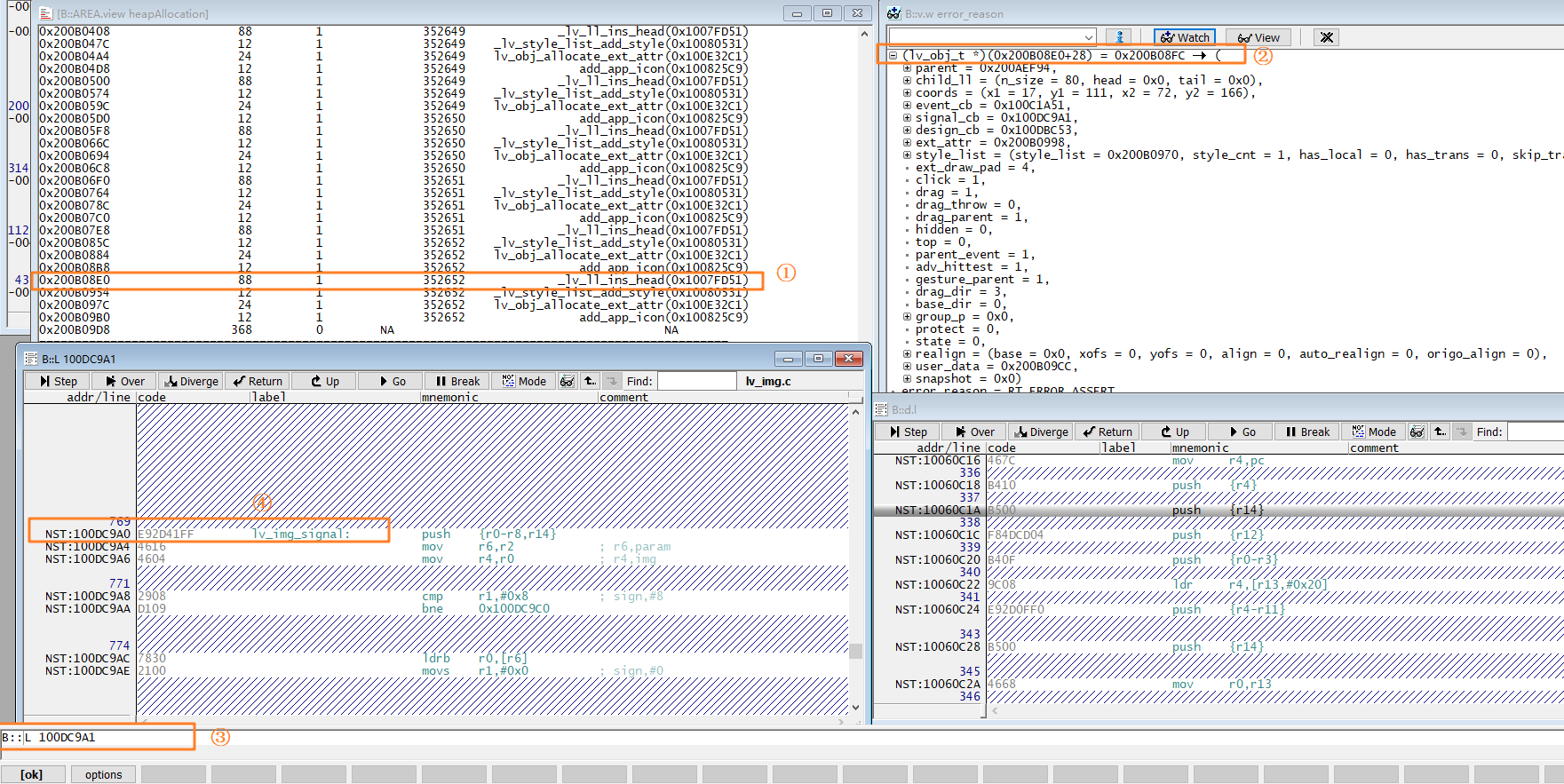Open the variable dropdown in watch window
Viewport: 1564px width, 784px height.
pyautogui.click(x=1088, y=37)
